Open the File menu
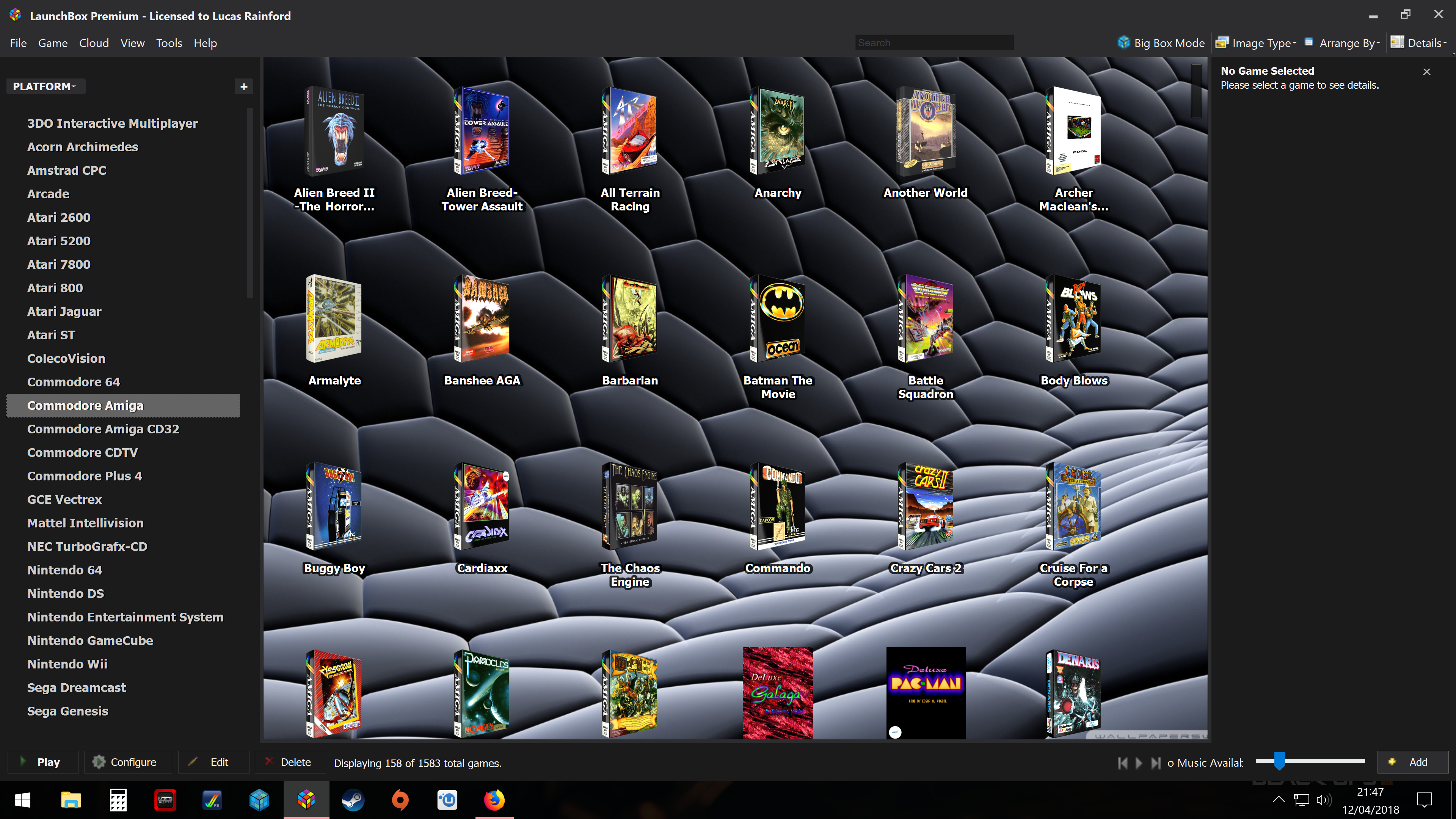The height and width of the screenshot is (819, 1456). click(18, 43)
